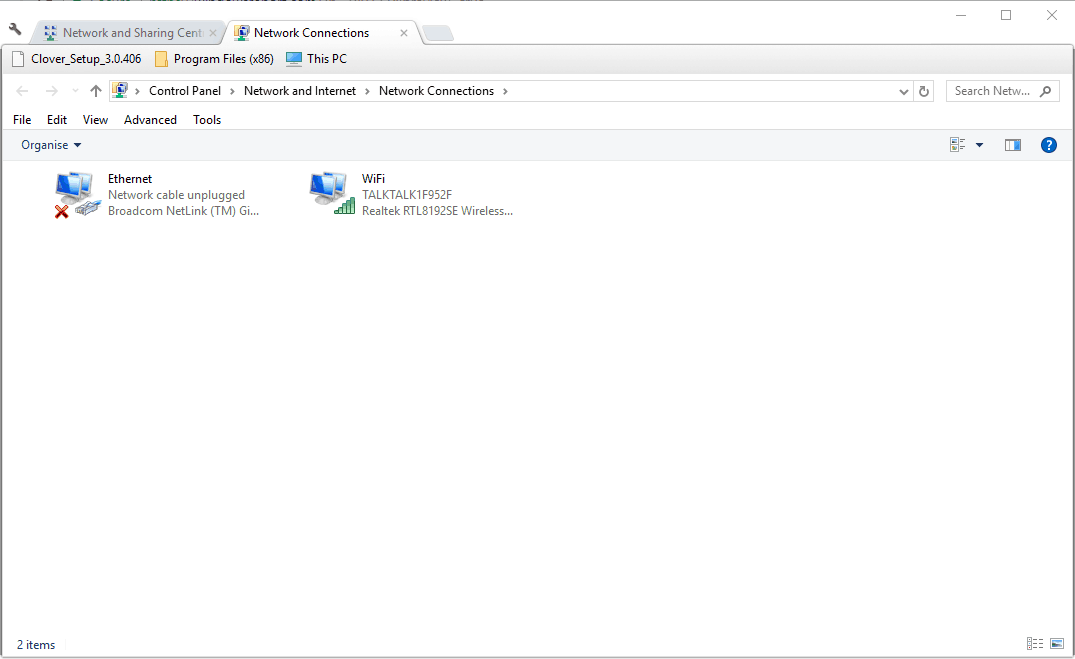Screen dimensions: 1075x659
Task: Click the WiFi connection name
Action: (x=373, y=179)
